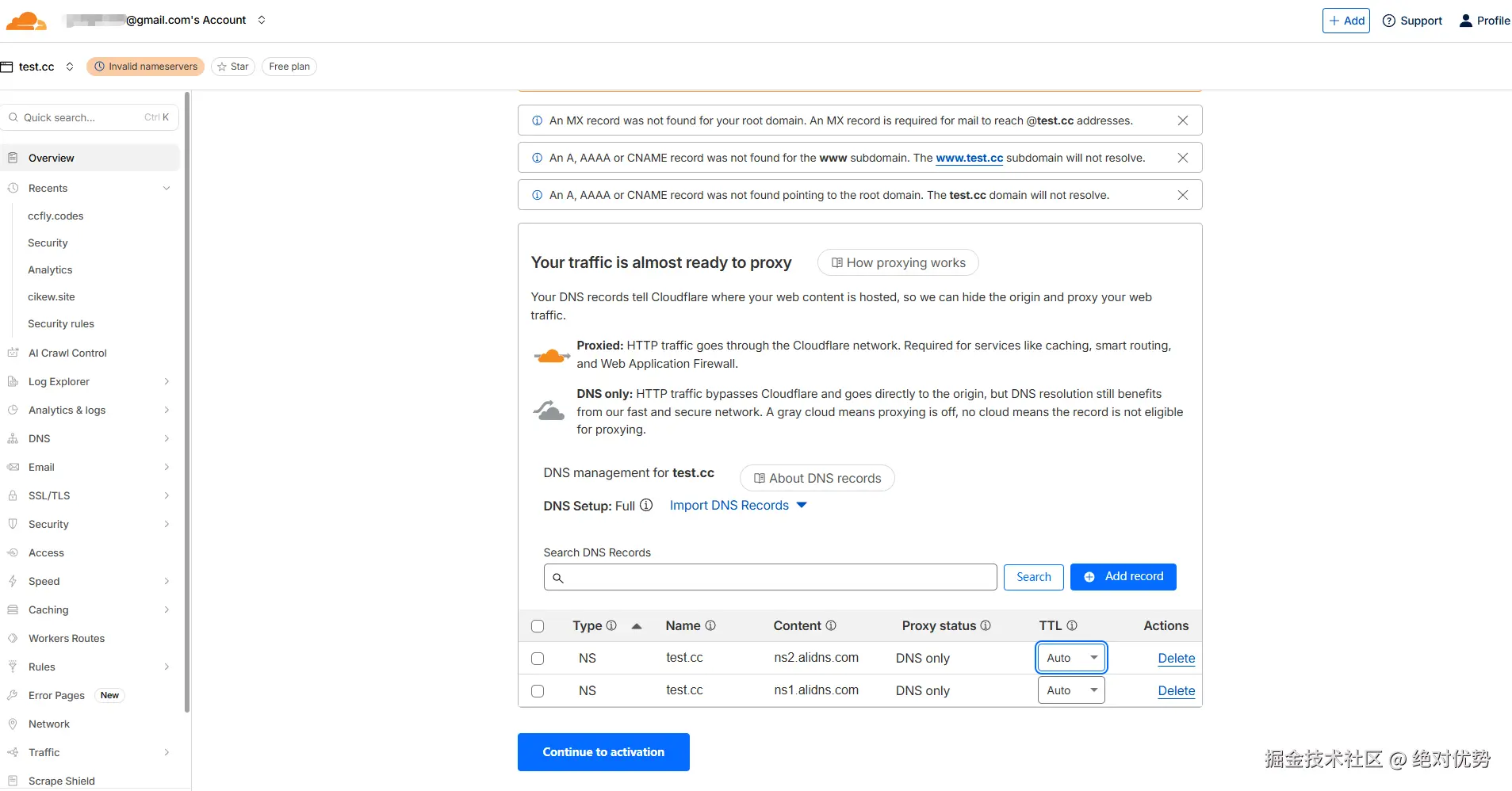The width and height of the screenshot is (1512, 791).
Task: Click the Cloudflare logo icon
Action: pyautogui.click(x=25, y=21)
